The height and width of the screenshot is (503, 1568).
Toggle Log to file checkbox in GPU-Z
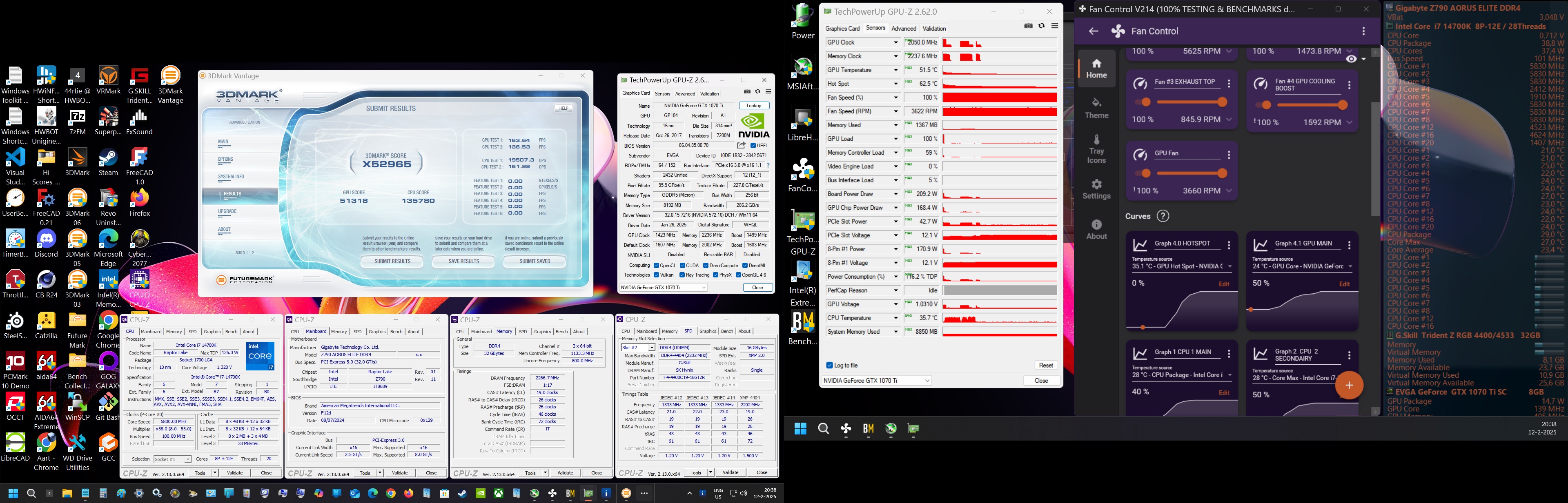[829, 366]
